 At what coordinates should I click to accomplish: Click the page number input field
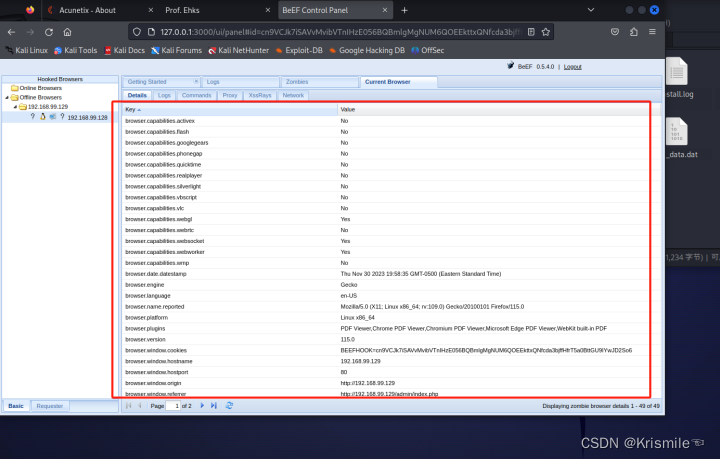coord(173,406)
